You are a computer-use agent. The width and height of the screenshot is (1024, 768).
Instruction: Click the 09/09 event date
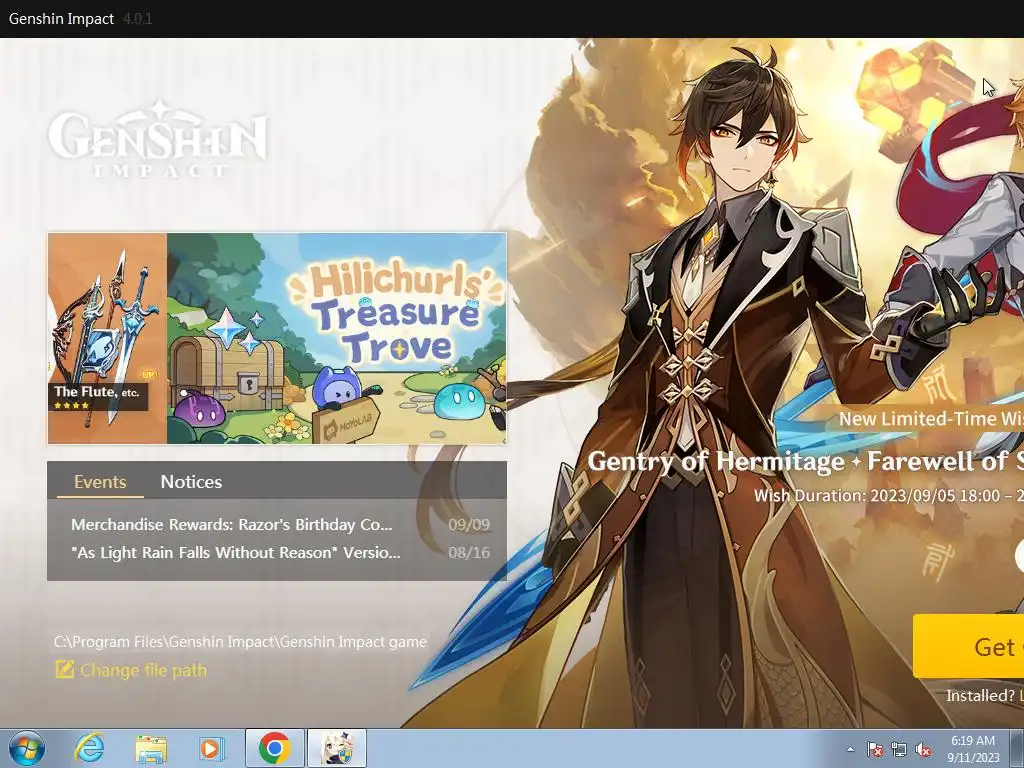tap(469, 524)
